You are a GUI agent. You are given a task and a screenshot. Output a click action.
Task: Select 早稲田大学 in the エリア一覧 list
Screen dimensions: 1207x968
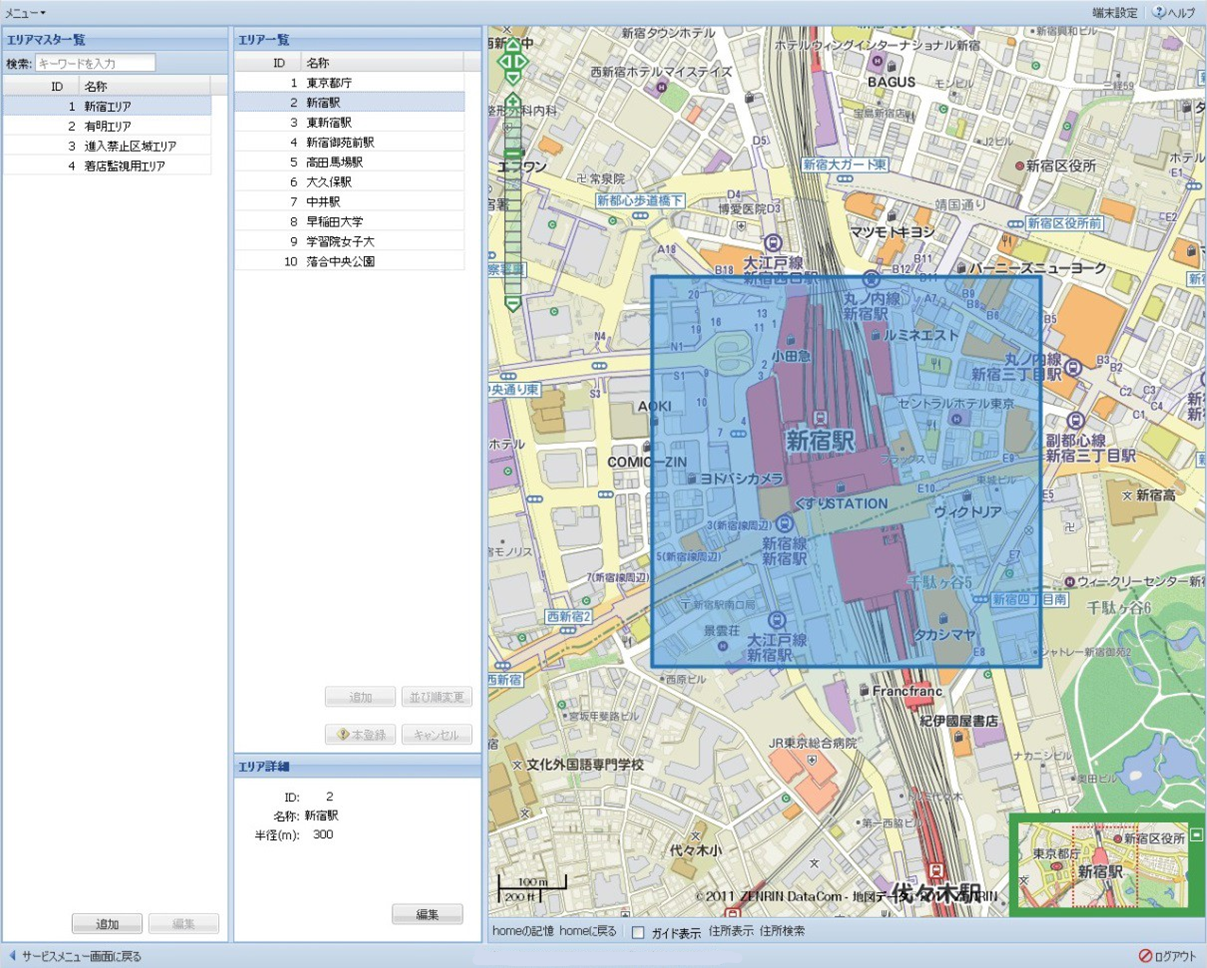[x=350, y=221]
